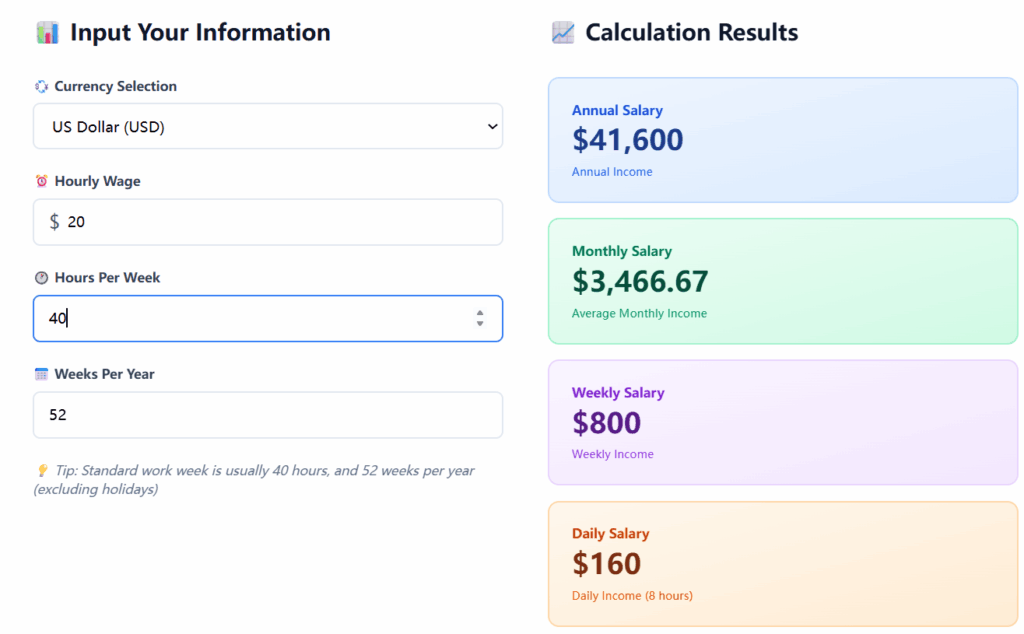Click the Annual Salary result card
Viewport: 1024px width, 634px height.
(x=782, y=139)
